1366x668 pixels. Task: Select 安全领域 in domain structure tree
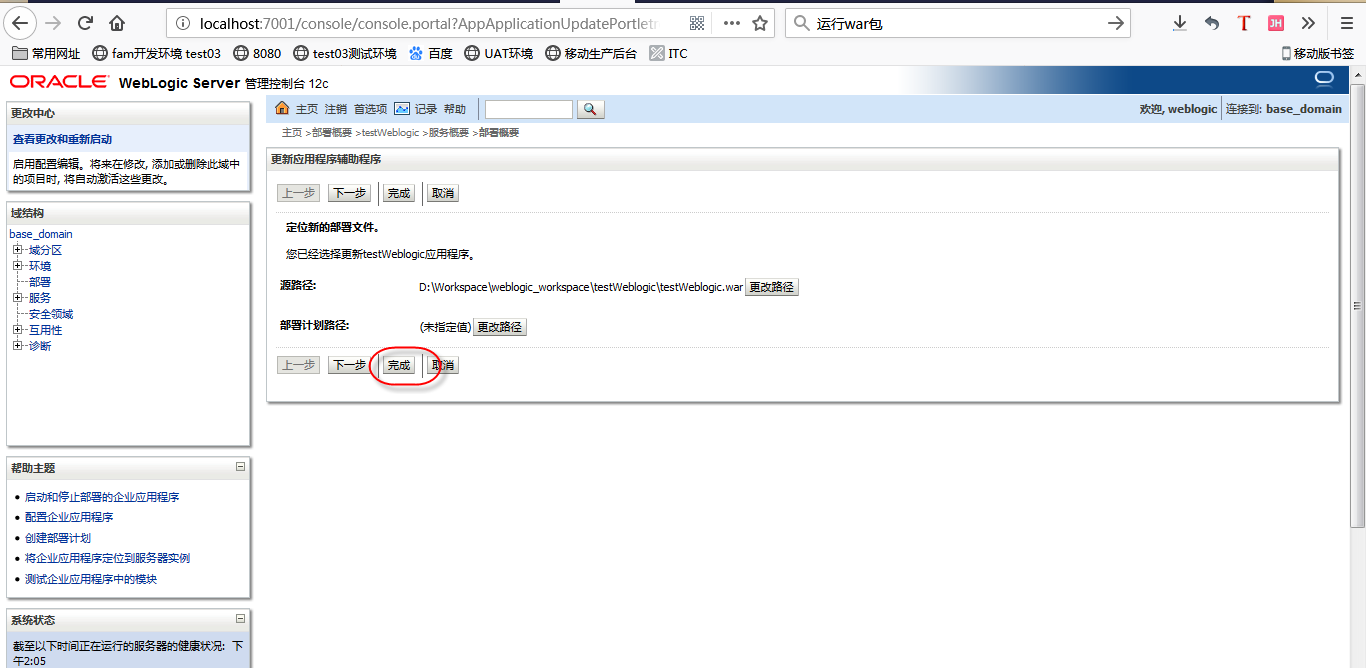[x=51, y=314]
